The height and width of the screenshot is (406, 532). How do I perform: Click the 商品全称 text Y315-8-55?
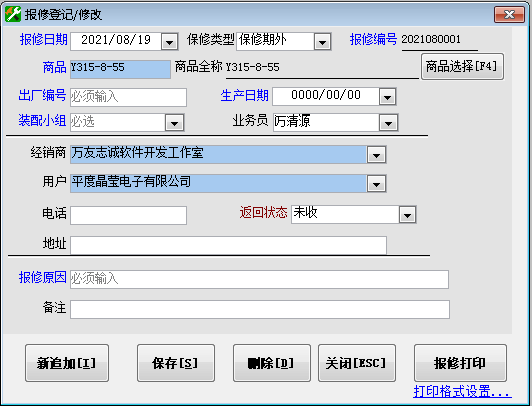253,67
